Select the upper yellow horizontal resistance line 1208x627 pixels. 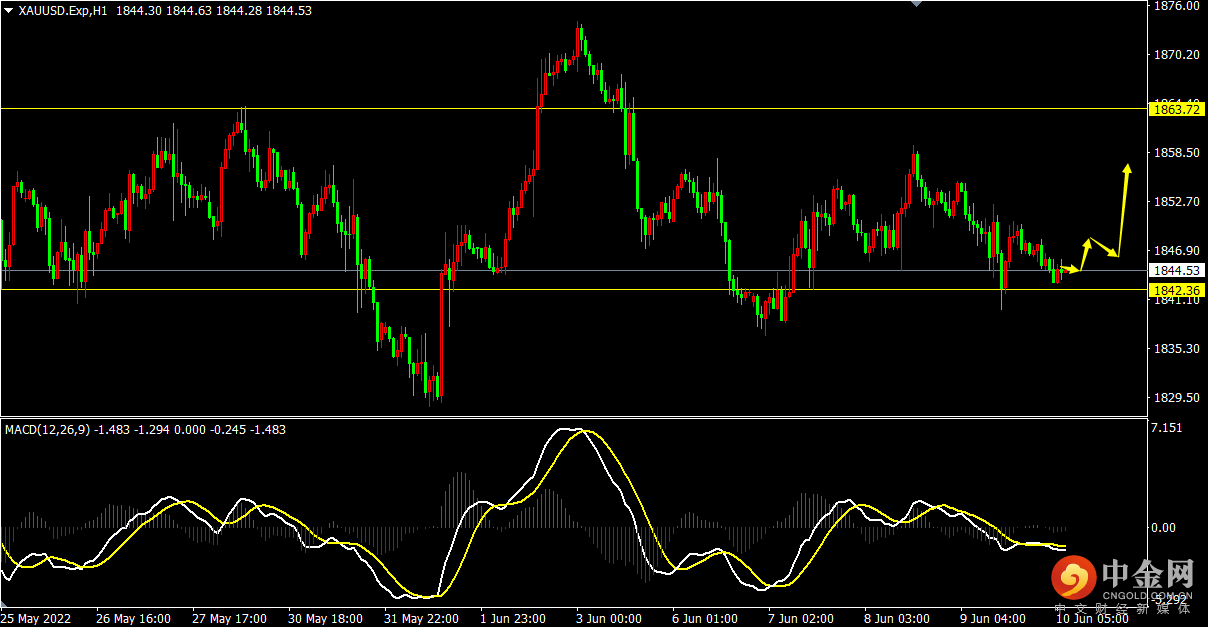572,108
